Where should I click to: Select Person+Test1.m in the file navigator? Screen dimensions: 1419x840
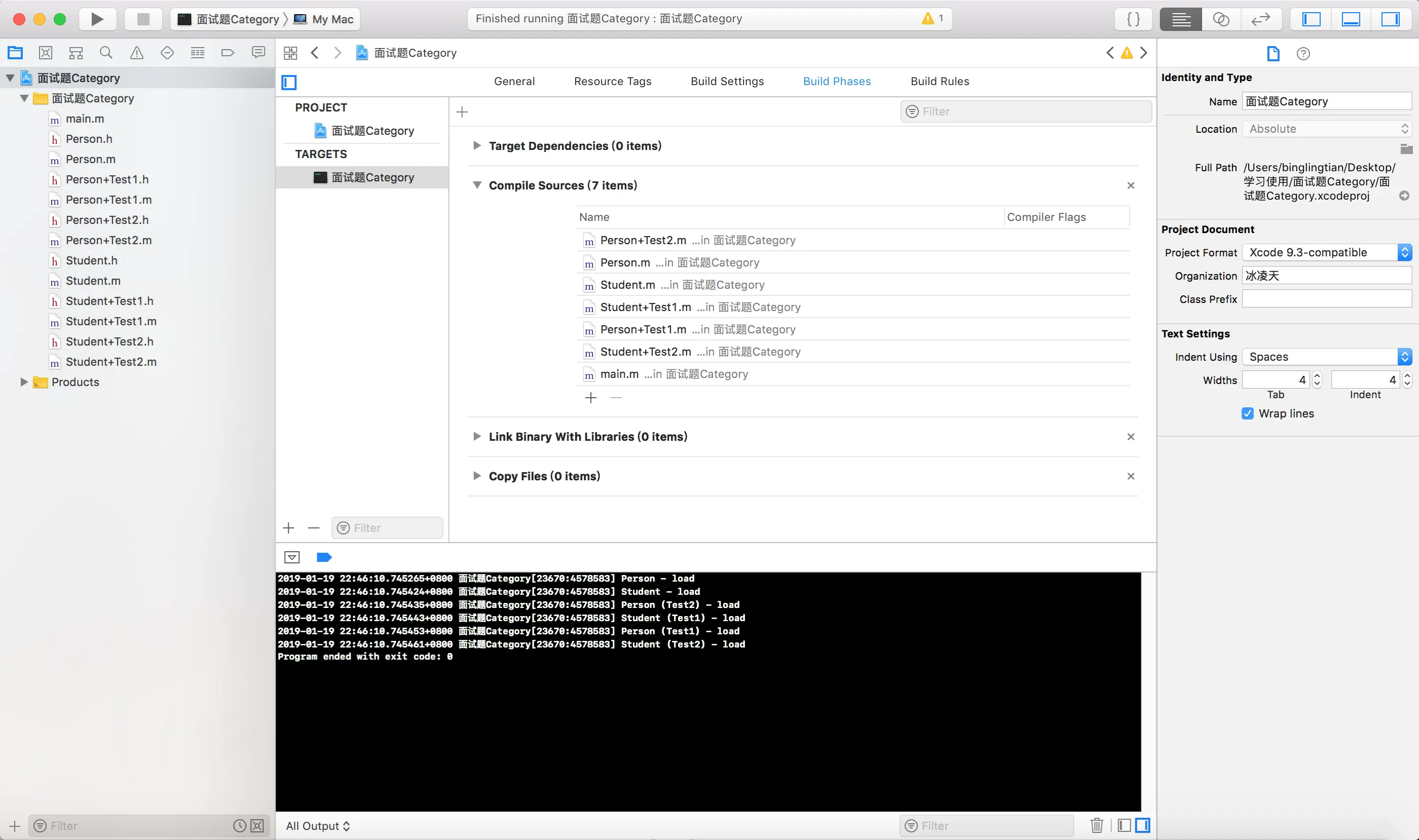[x=108, y=200]
